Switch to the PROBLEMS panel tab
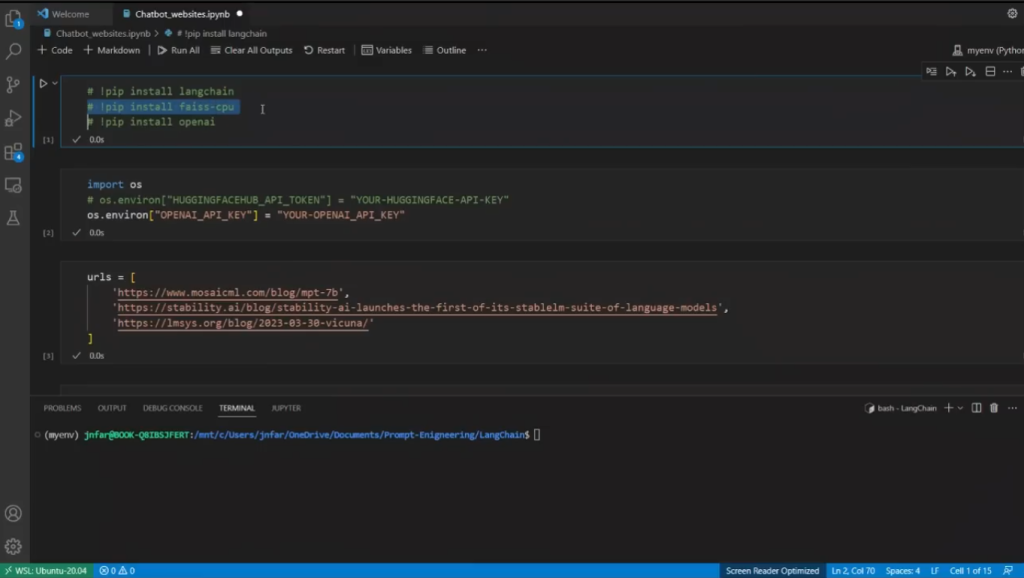 click(62, 408)
